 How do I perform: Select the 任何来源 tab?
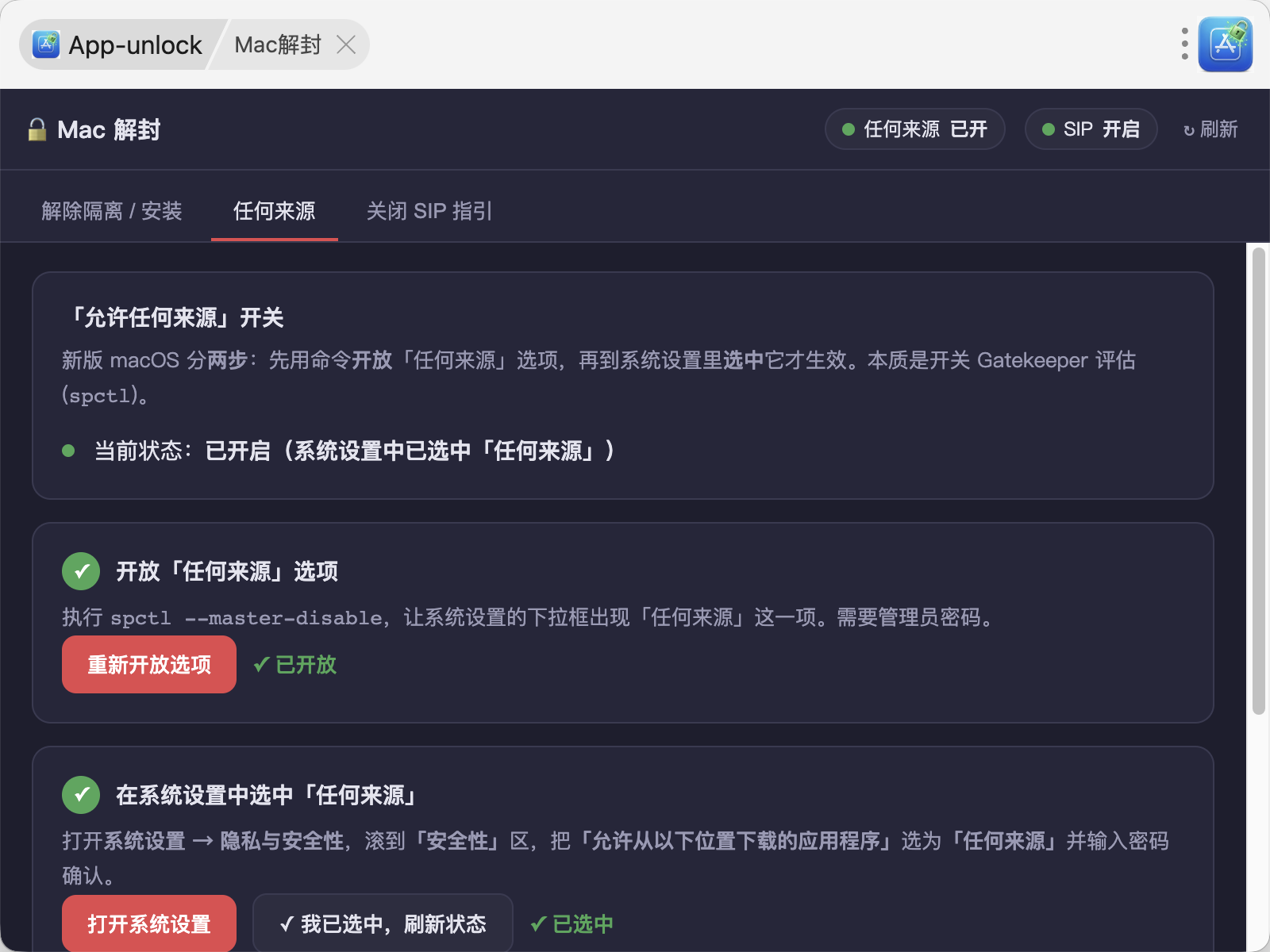pyautogui.click(x=275, y=211)
